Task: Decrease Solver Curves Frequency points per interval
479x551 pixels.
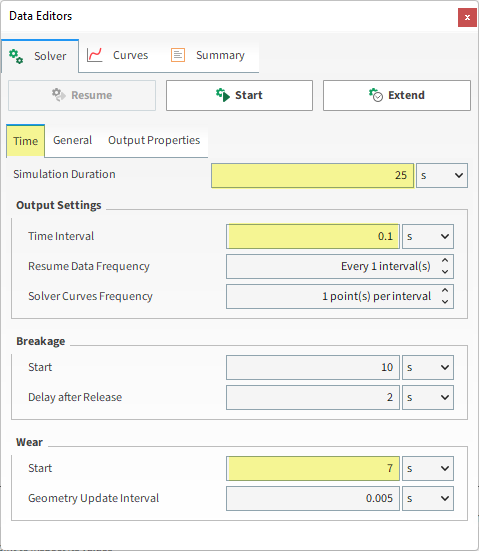Action: 445,302
